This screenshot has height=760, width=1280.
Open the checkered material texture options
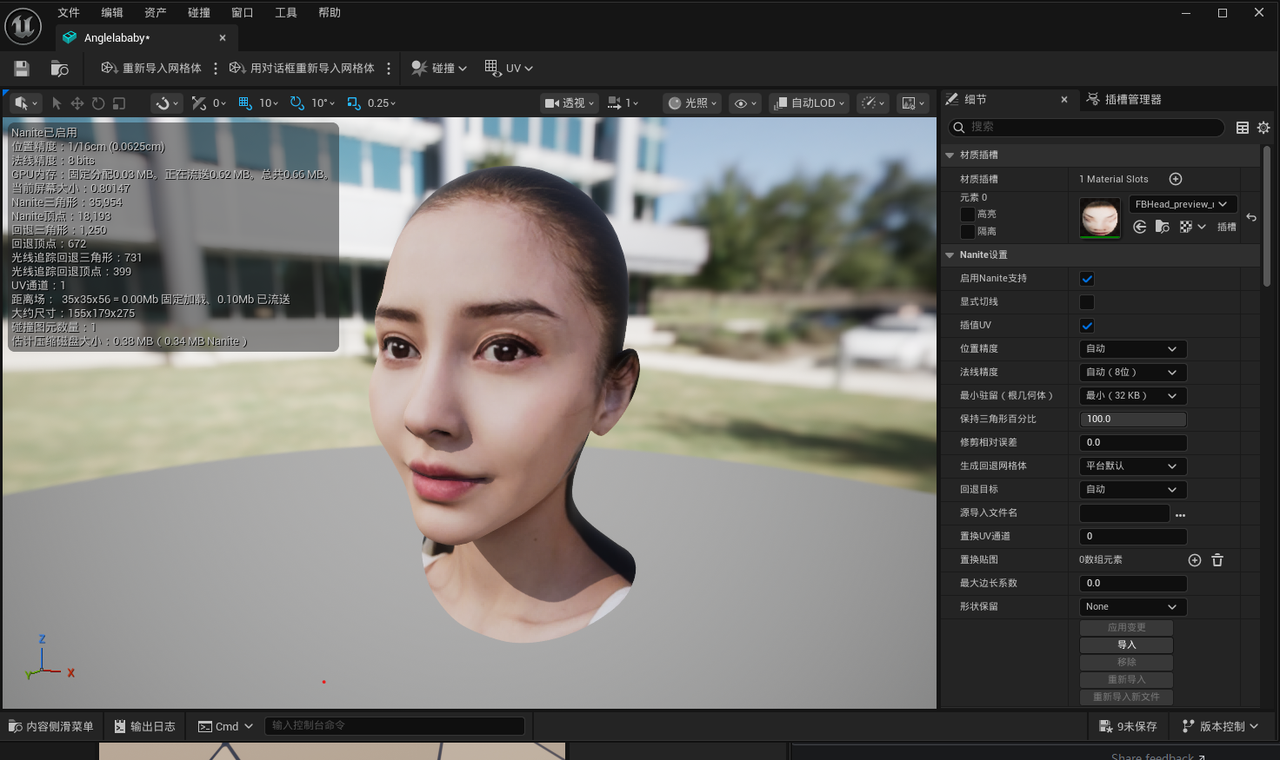[1192, 227]
